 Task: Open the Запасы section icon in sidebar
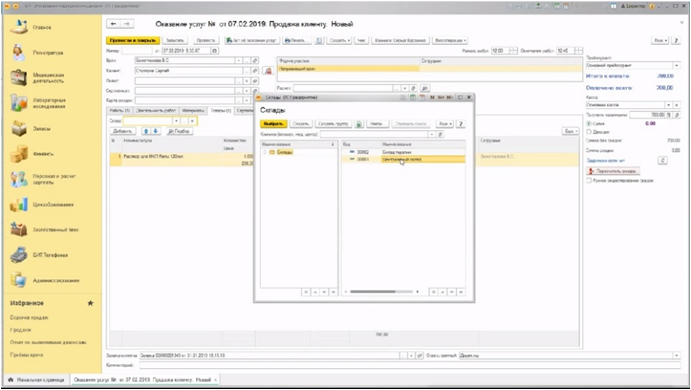pos(19,128)
